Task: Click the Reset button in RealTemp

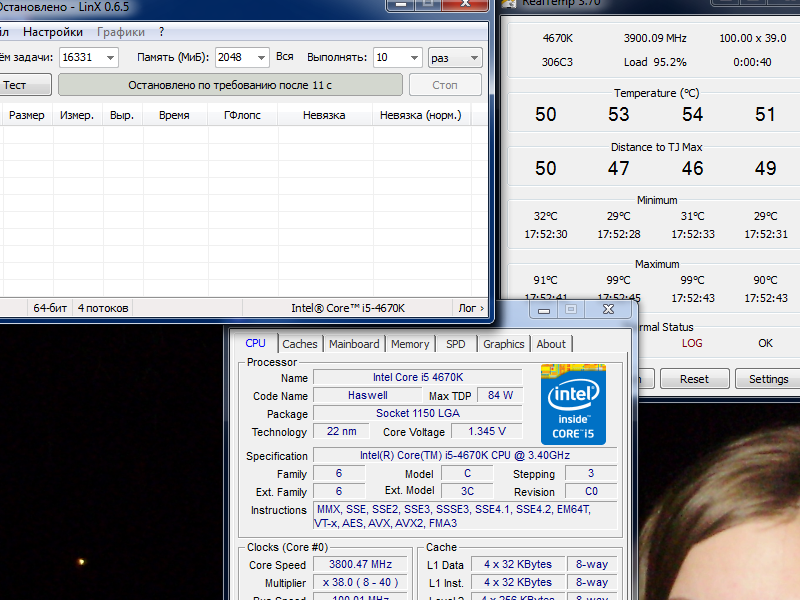Action: [x=694, y=379]
